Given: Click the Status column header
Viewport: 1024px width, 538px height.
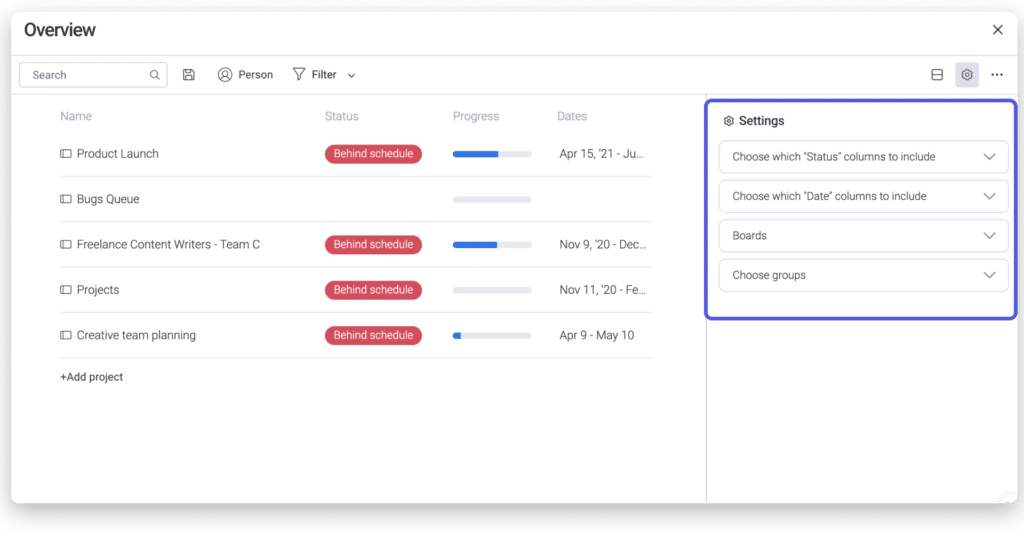Looking at the screenshot, I should 342,116.
